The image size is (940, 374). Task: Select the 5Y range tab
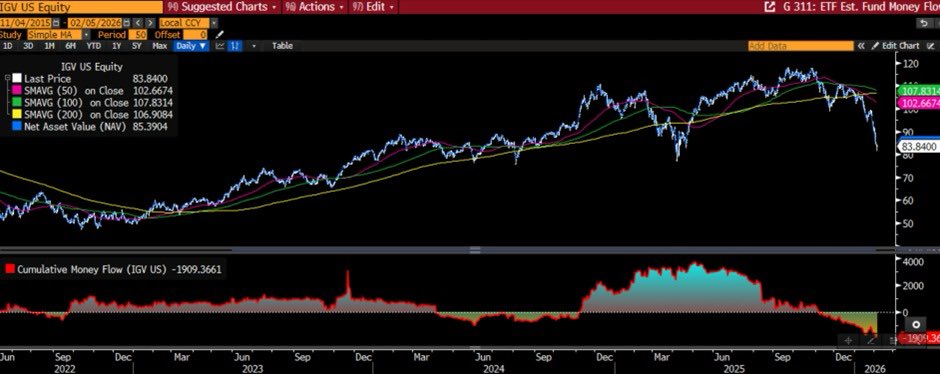click(137, 46)
